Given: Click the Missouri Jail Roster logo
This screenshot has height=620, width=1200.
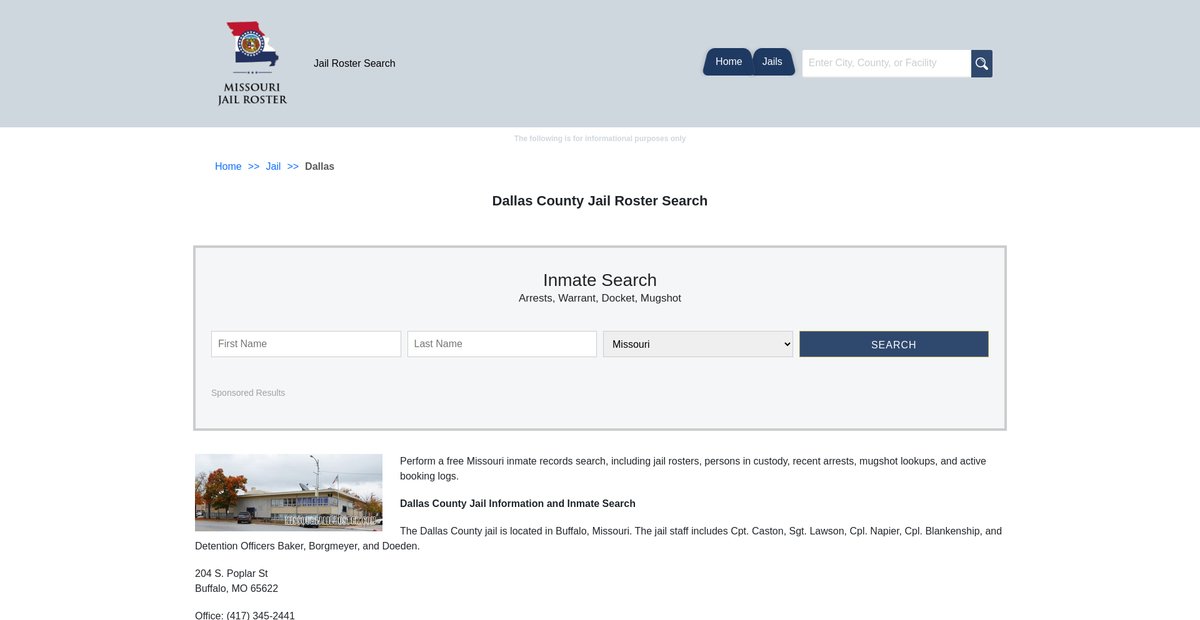Looking at the screenshot, I should pos(253,63).
